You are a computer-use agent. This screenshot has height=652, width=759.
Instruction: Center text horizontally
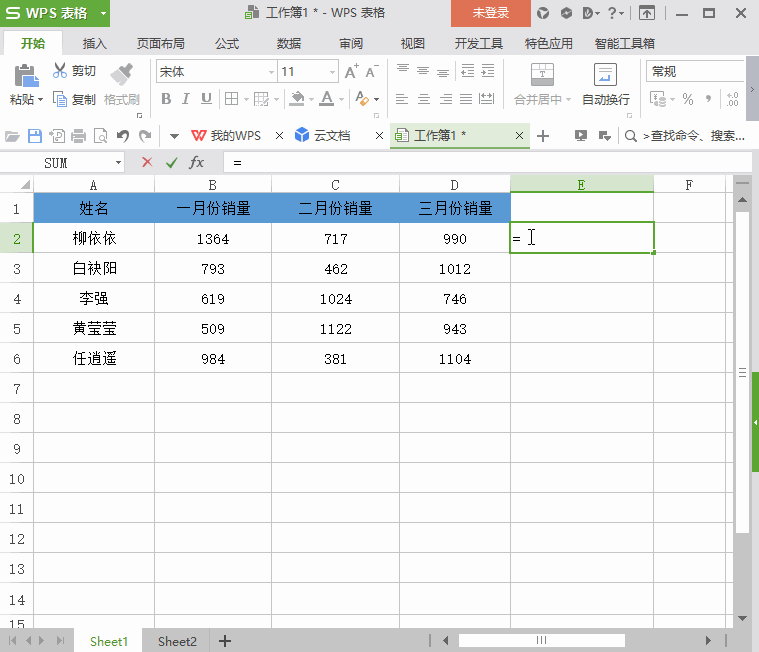424,99
